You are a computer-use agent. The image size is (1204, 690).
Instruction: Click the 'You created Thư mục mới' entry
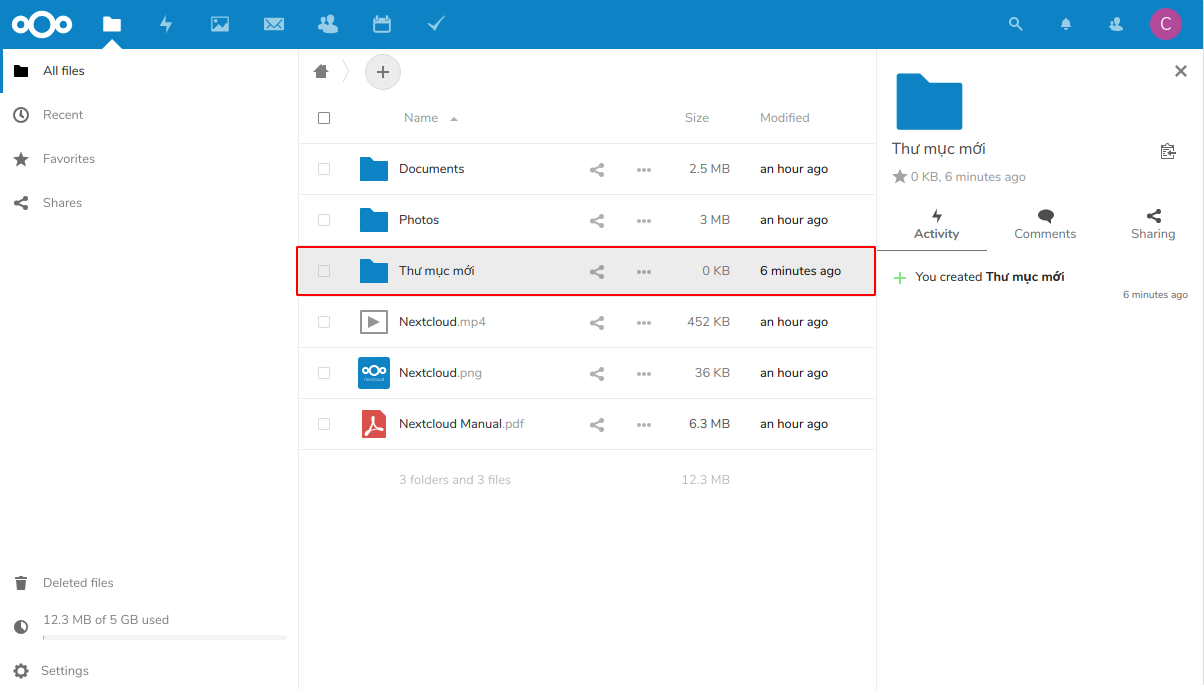pyautogui.click(x=990, y=277)
